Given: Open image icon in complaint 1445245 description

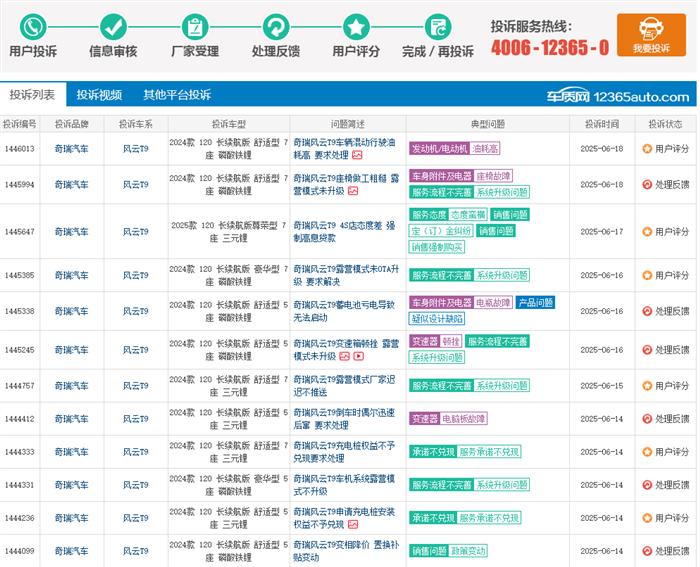Looking at the screenshot, I should (344, 356).
